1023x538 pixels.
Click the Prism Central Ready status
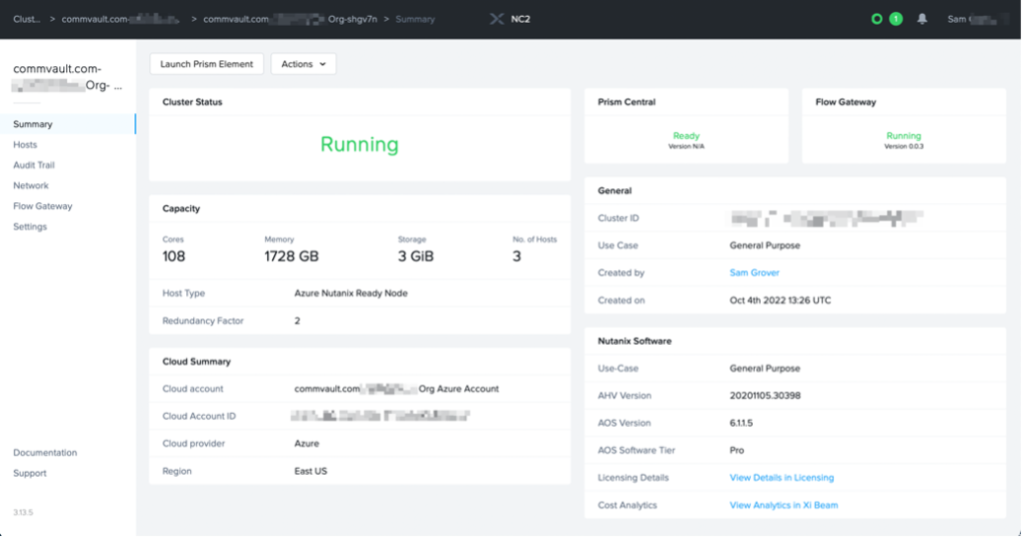click(x=686, y=136)
